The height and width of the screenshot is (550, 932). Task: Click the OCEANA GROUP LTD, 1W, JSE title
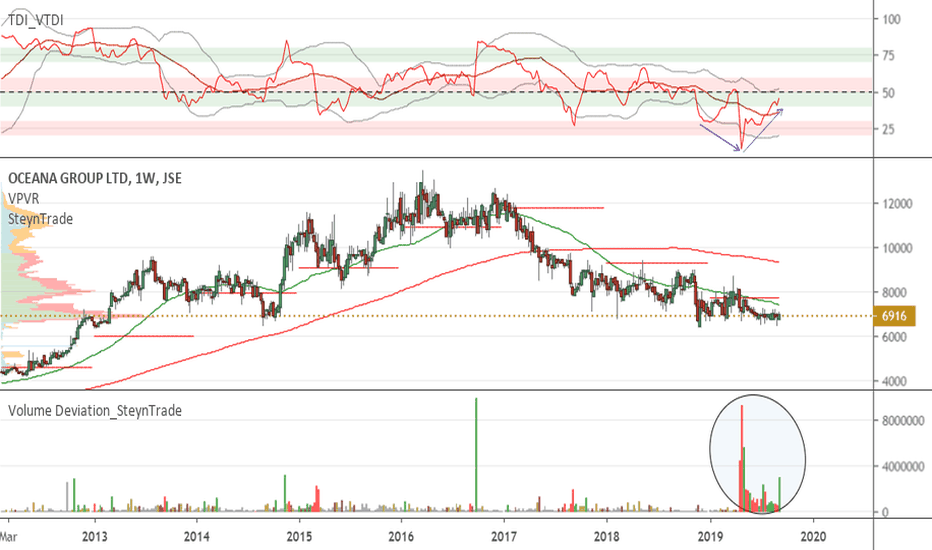click(x=95, y=178)
